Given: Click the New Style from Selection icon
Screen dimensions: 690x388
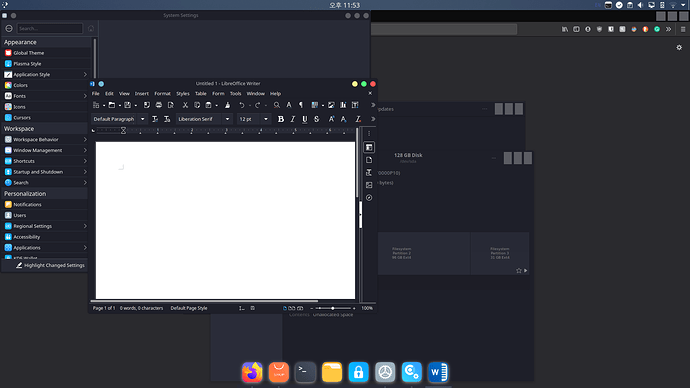Looking at the screenshot, I should [167, 119].
